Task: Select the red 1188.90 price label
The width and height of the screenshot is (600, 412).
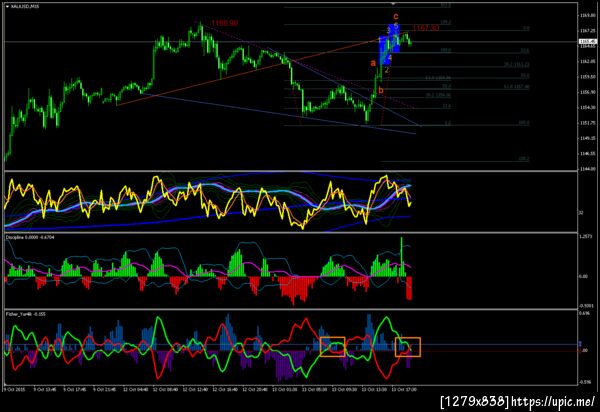Action: click(225, 23)
